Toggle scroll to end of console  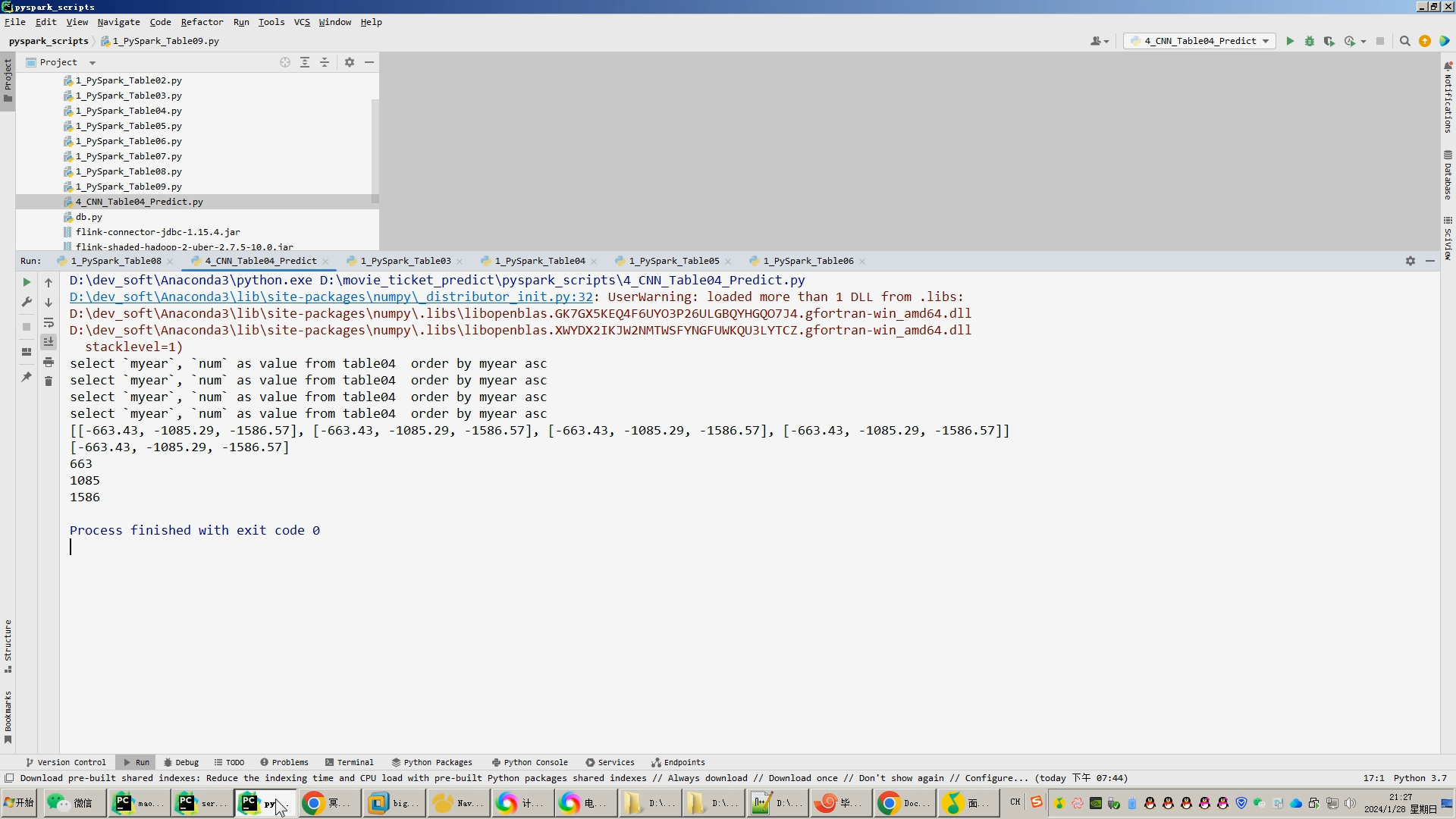[x=49, y=342]
